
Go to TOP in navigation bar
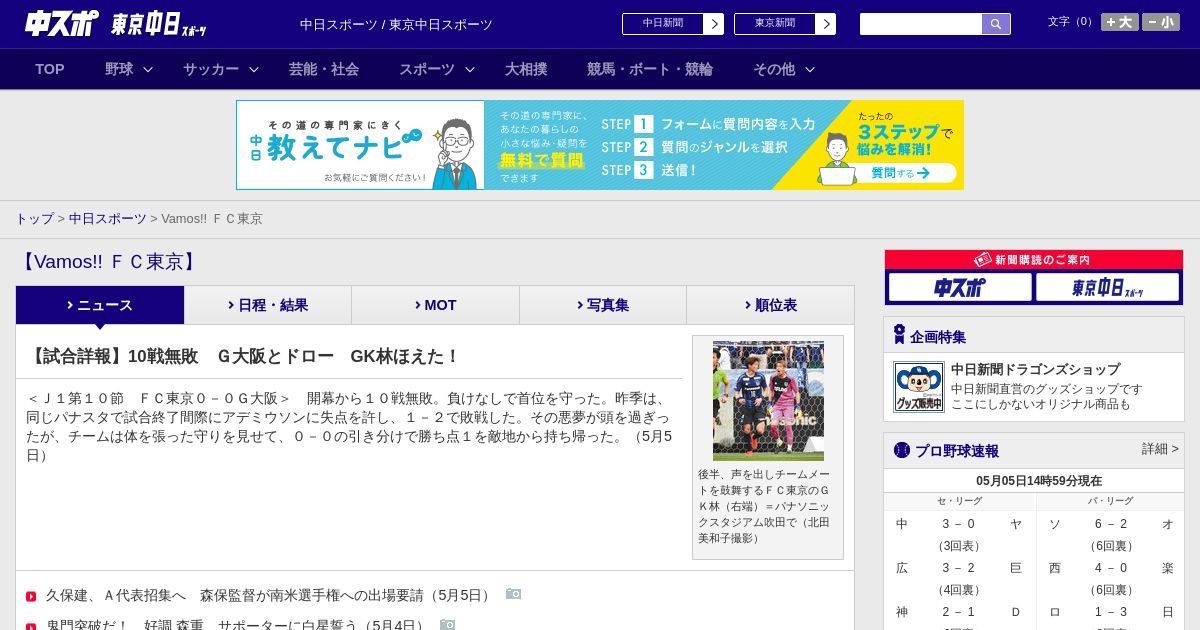[50, 69]
